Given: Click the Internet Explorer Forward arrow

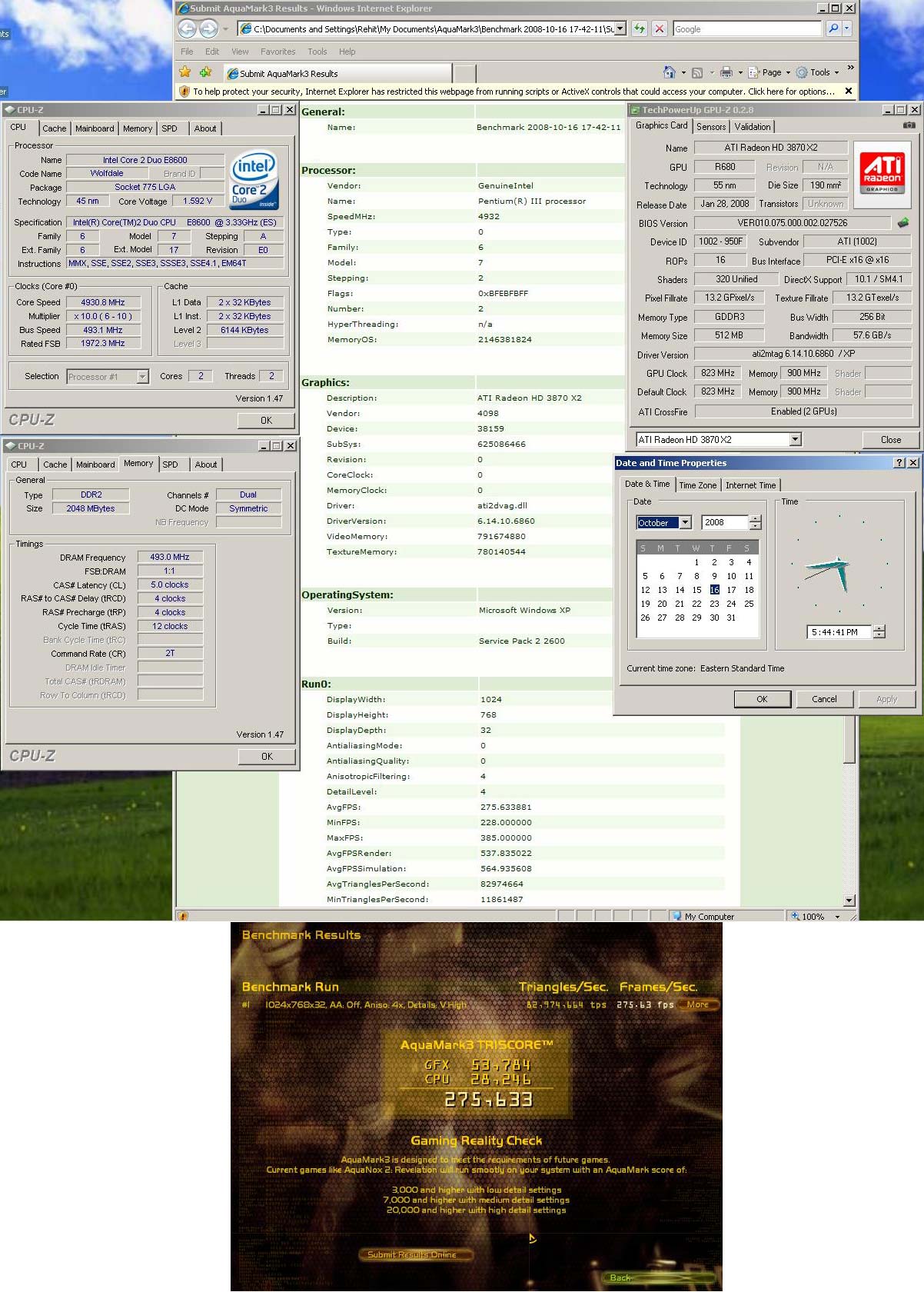Looking at the screenshot, I should pos(208,29).
